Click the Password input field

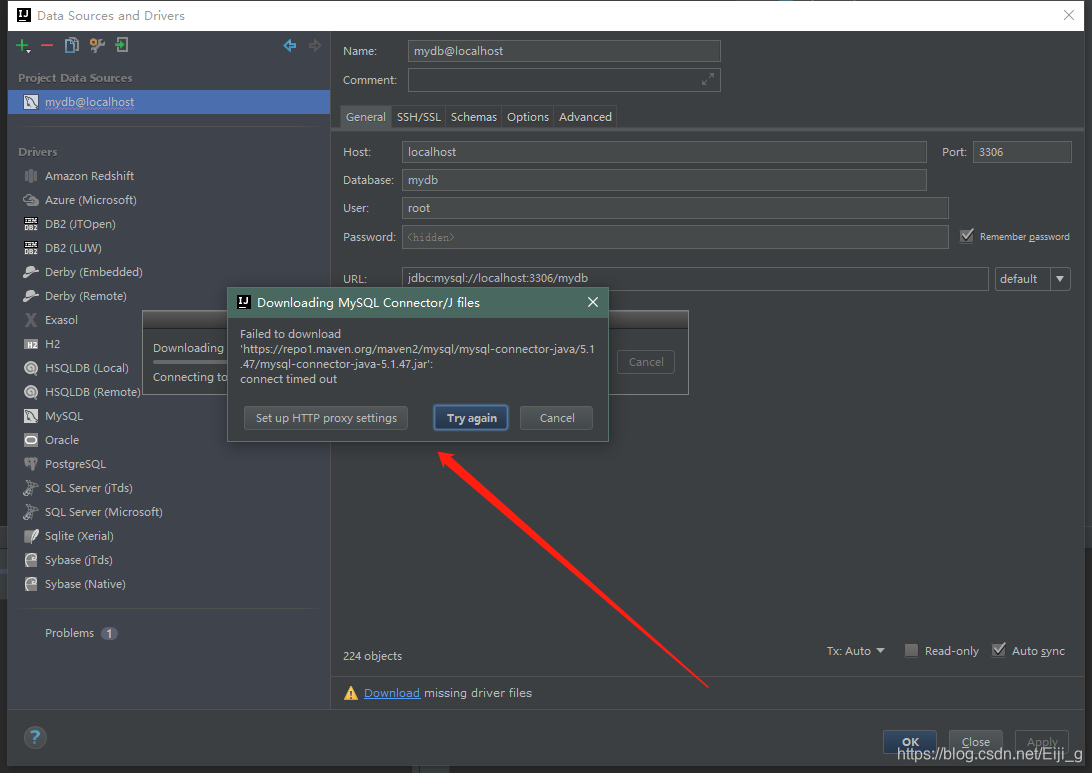point(675,237)
